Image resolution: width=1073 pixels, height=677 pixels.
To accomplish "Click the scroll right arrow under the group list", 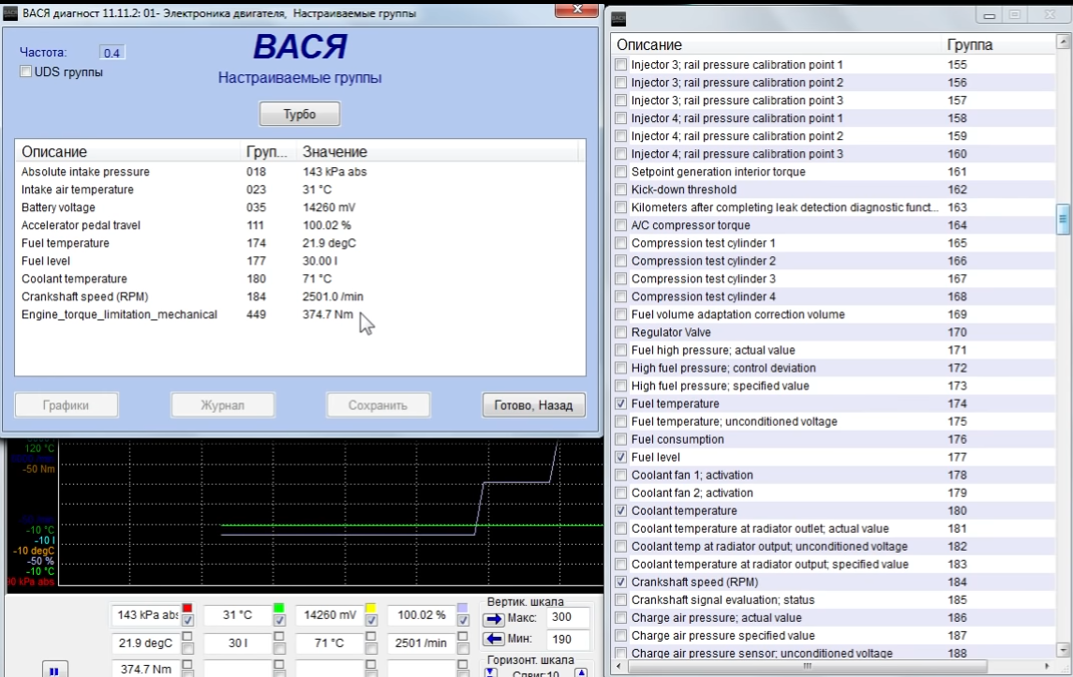I will coord(1048,666).
